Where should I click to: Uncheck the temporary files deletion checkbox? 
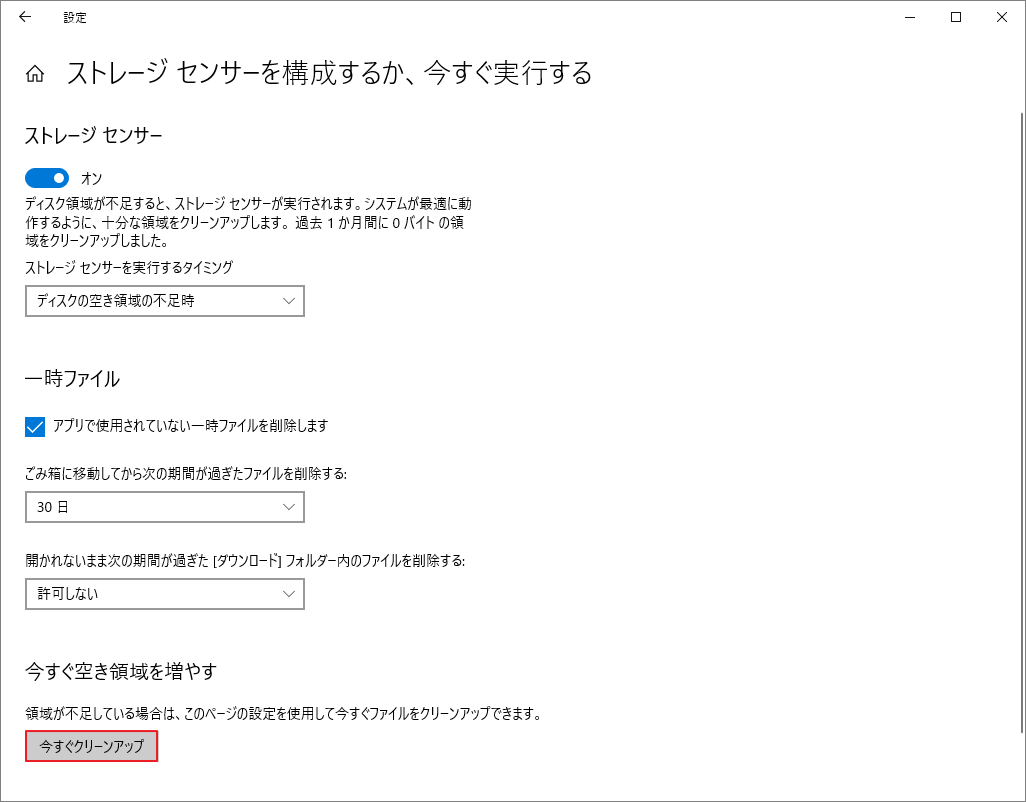coord(34,426)
